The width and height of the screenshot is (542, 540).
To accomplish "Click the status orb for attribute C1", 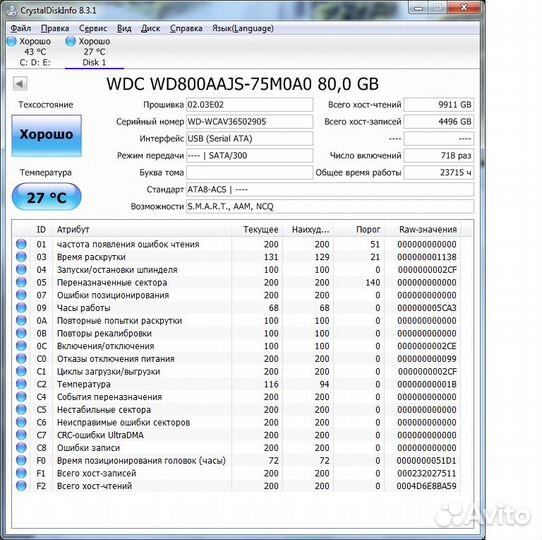I will pyautogui.click(x=21, y=371).
